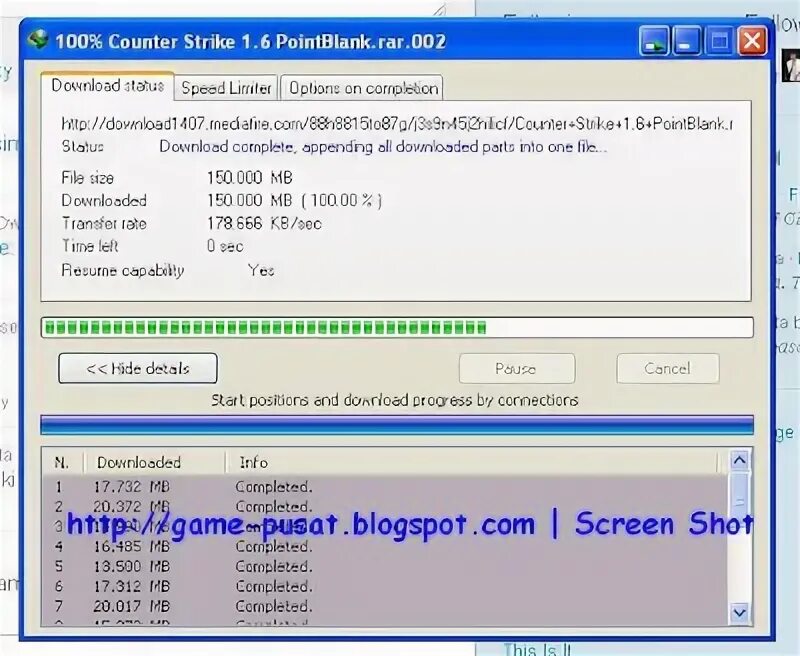
Task: Click the scroll down arrow in connections list
Action: coord(740,612)
